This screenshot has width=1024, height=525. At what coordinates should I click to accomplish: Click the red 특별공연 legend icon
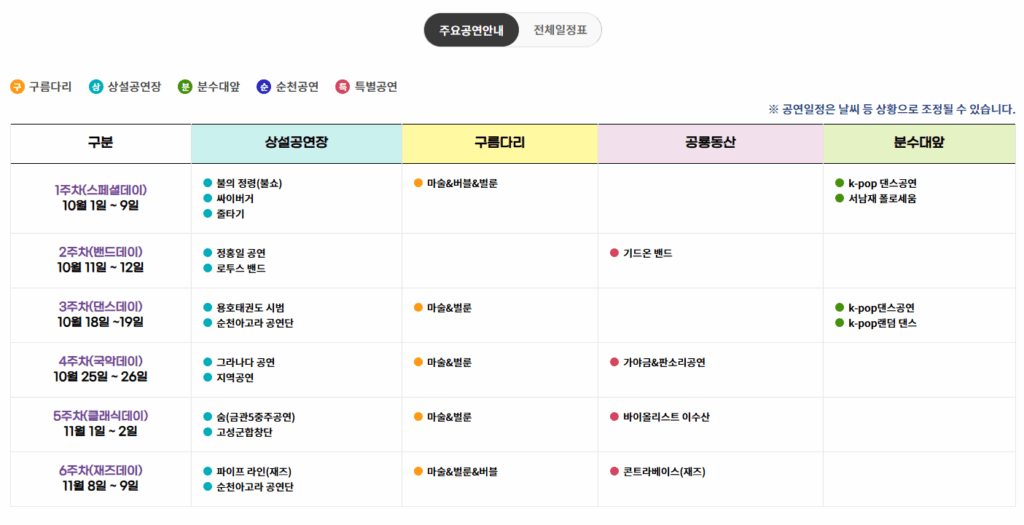coord(343,87)
